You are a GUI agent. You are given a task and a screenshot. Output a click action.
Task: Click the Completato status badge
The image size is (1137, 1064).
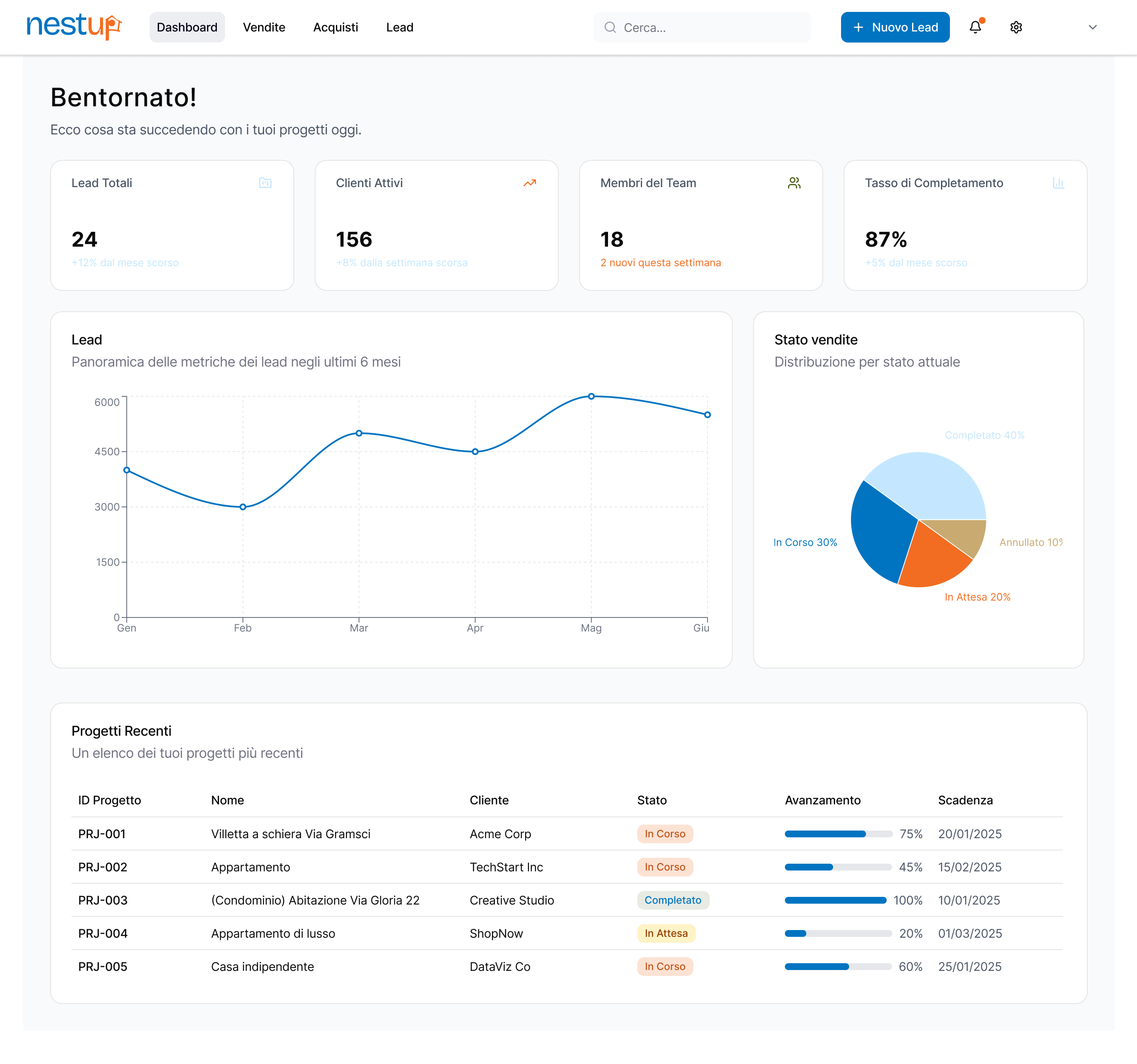(x=673, y=900)
